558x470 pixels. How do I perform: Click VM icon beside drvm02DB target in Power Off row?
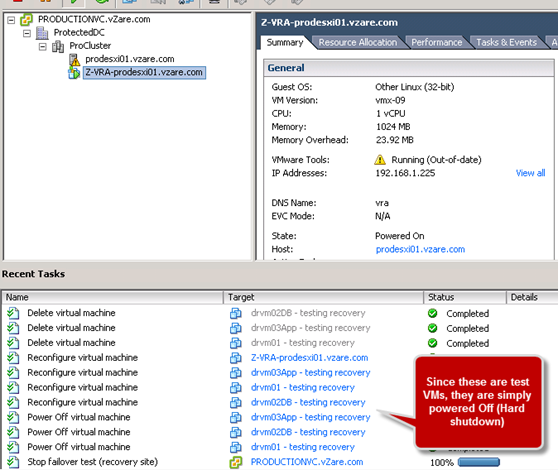point(236,432)
